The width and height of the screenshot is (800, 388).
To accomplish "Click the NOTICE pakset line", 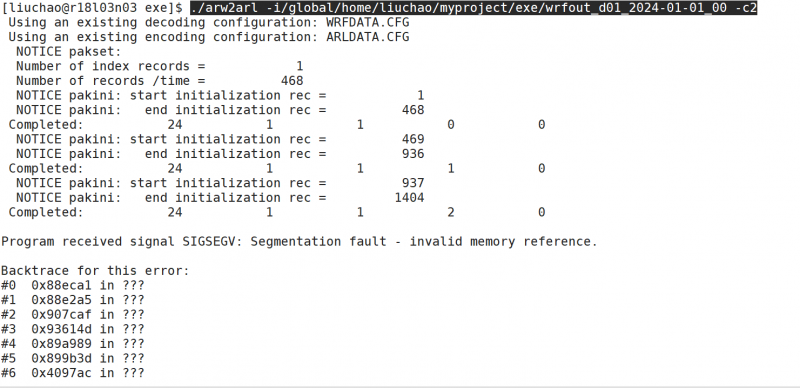I will coord(69,52).
